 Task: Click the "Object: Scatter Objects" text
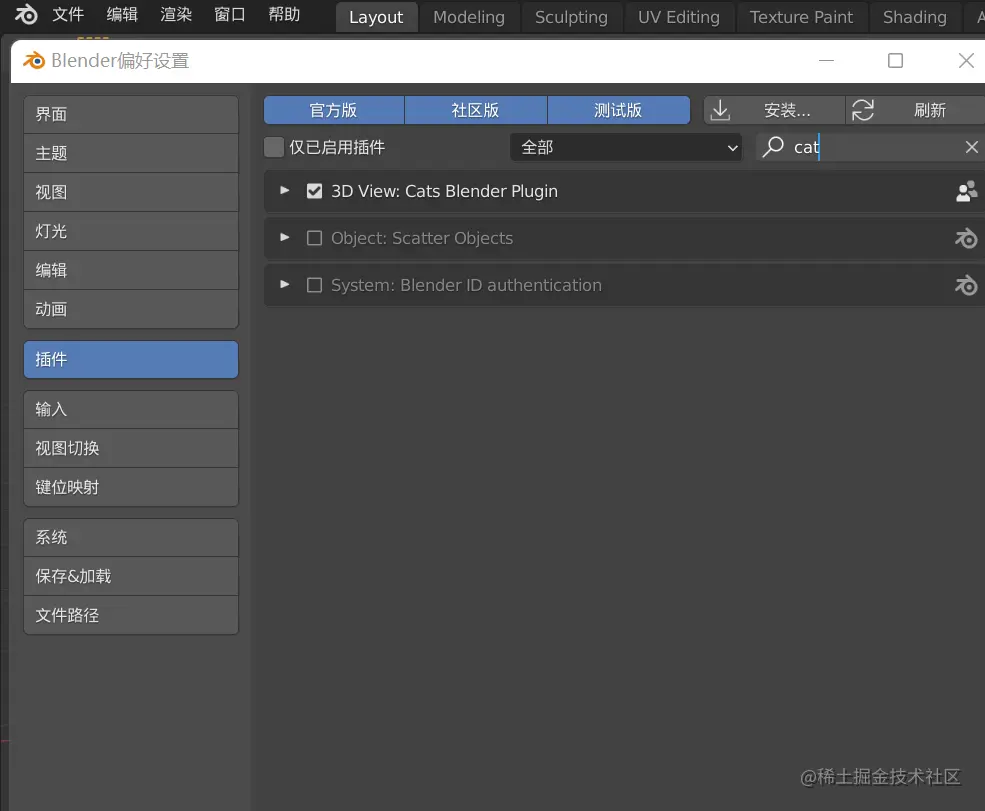(x=422, y=238)
